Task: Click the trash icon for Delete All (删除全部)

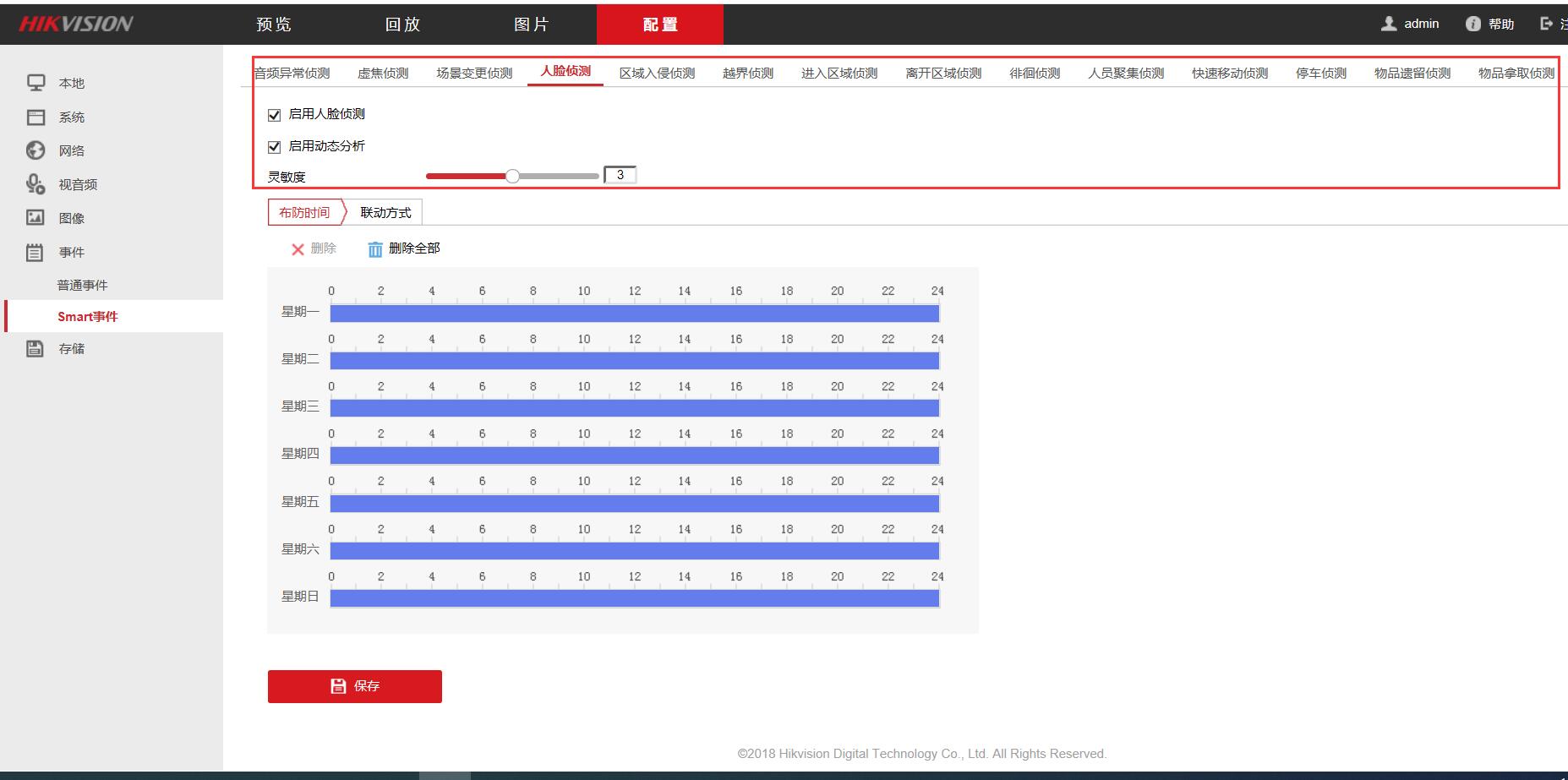Action: click(375, 249)
